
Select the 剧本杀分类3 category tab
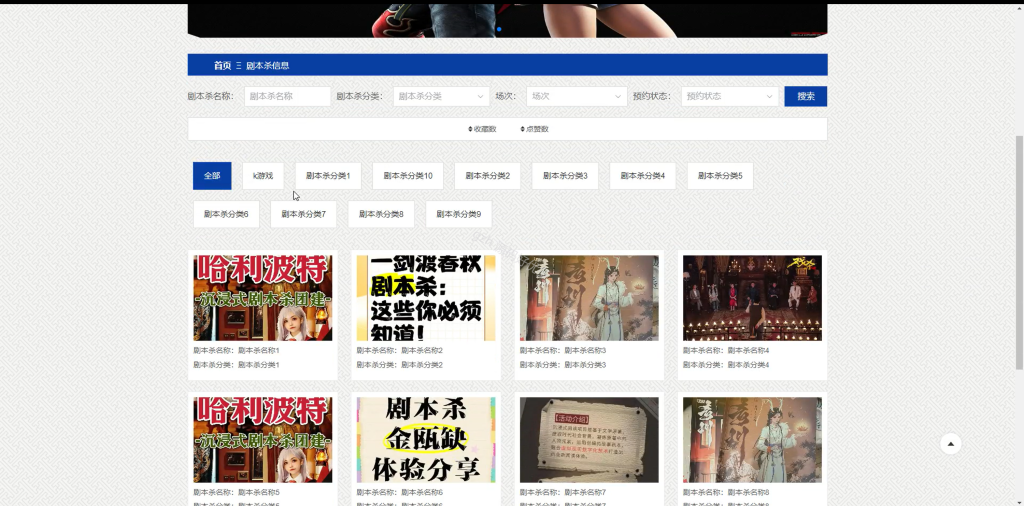(x=566, y=176)
